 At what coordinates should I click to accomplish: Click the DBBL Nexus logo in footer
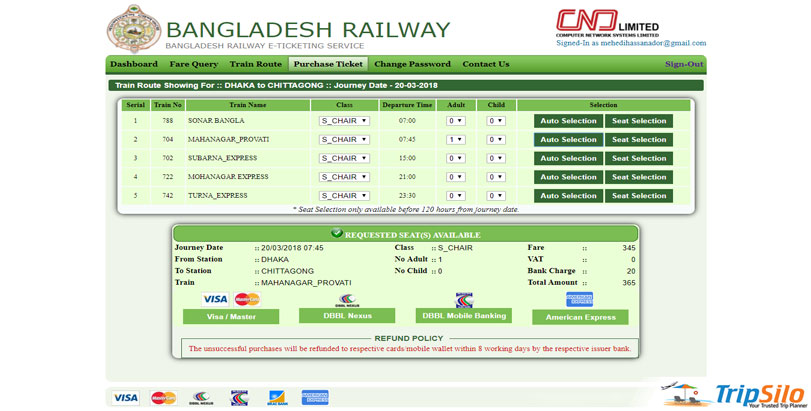tap(201, 398)
